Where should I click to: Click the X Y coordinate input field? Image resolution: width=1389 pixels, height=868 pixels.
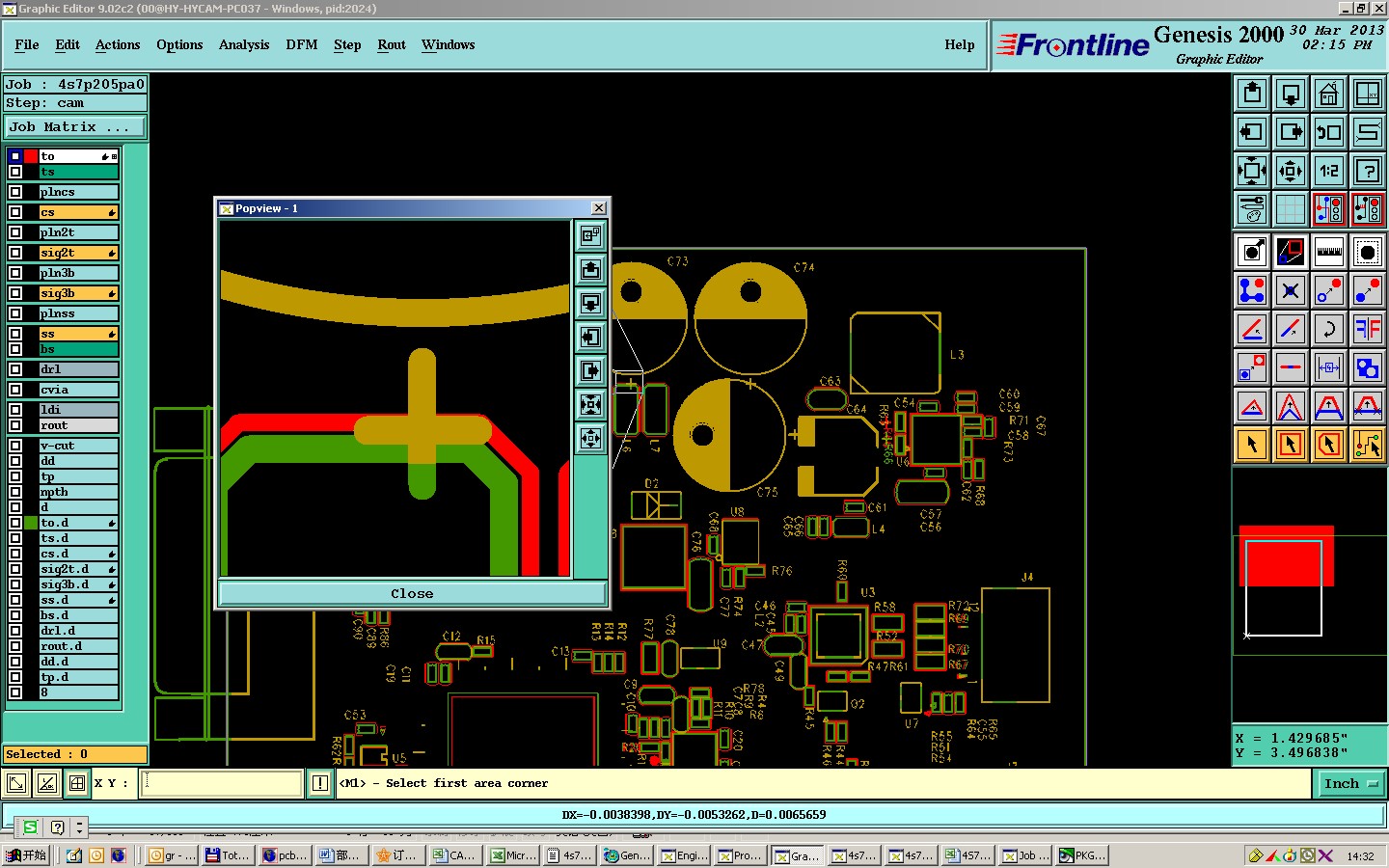coord(222,783)
